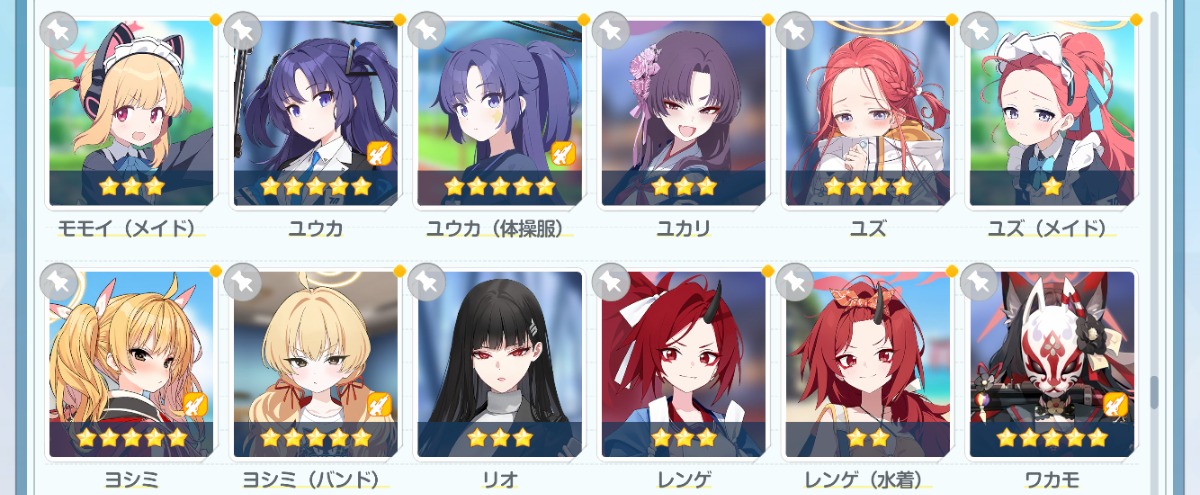Open the ユズ（メイド） student card
Screen dimensions: 1200x495
coord(1051,113)
